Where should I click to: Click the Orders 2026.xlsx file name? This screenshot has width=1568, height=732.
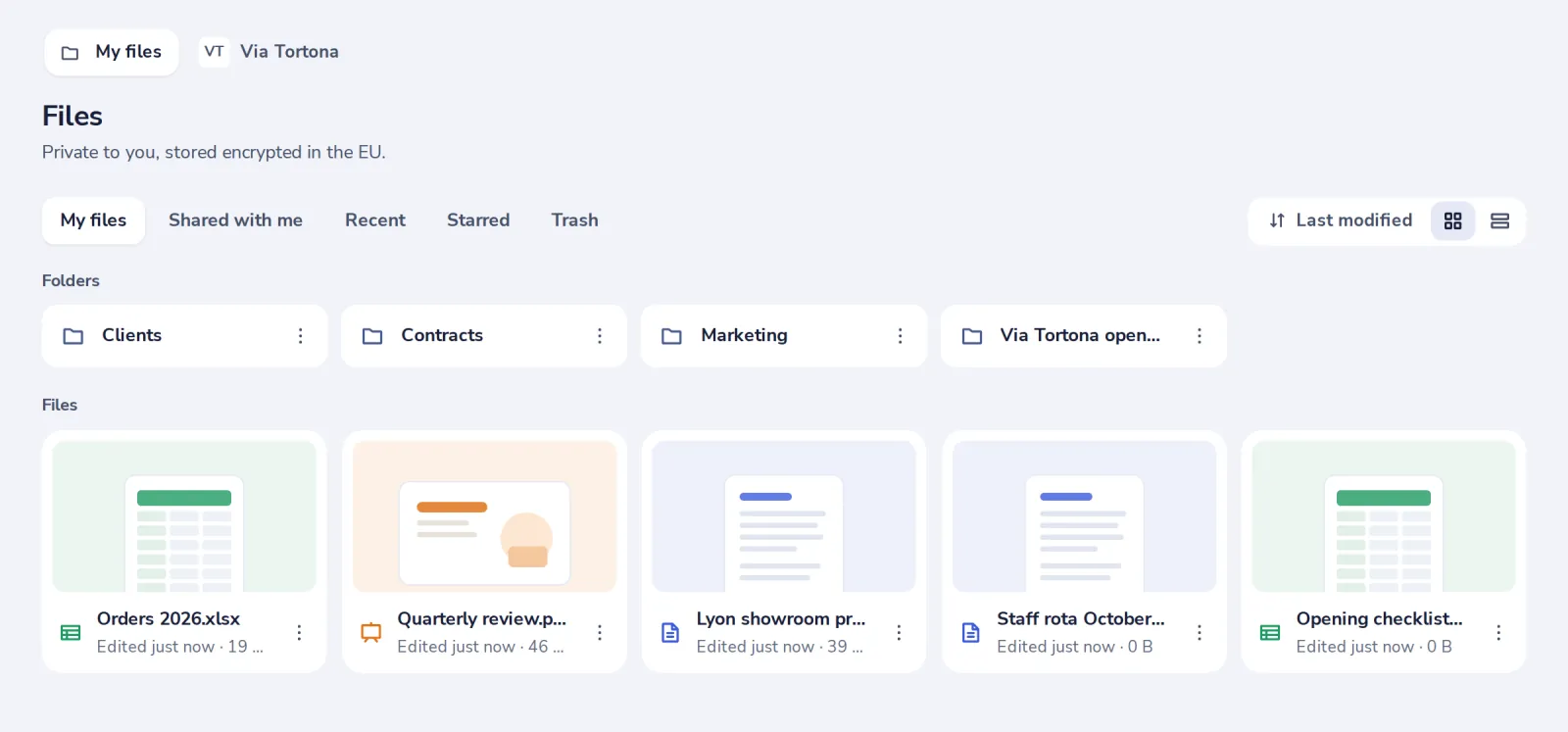[x=169, y=619]
